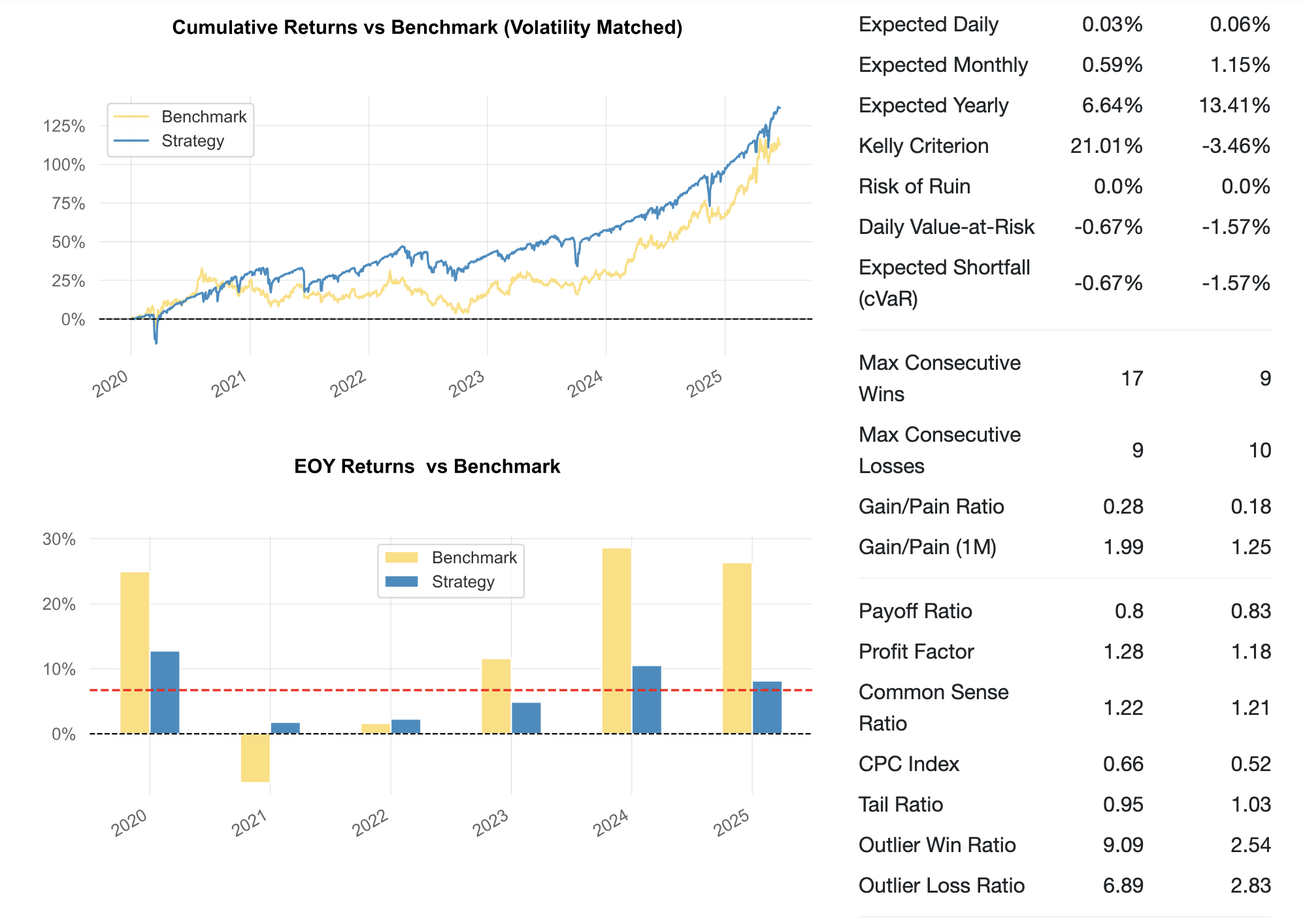Click the blue Strategy swatch in the EOY legend
This screenshot has width=1303, height=924.
401,582
